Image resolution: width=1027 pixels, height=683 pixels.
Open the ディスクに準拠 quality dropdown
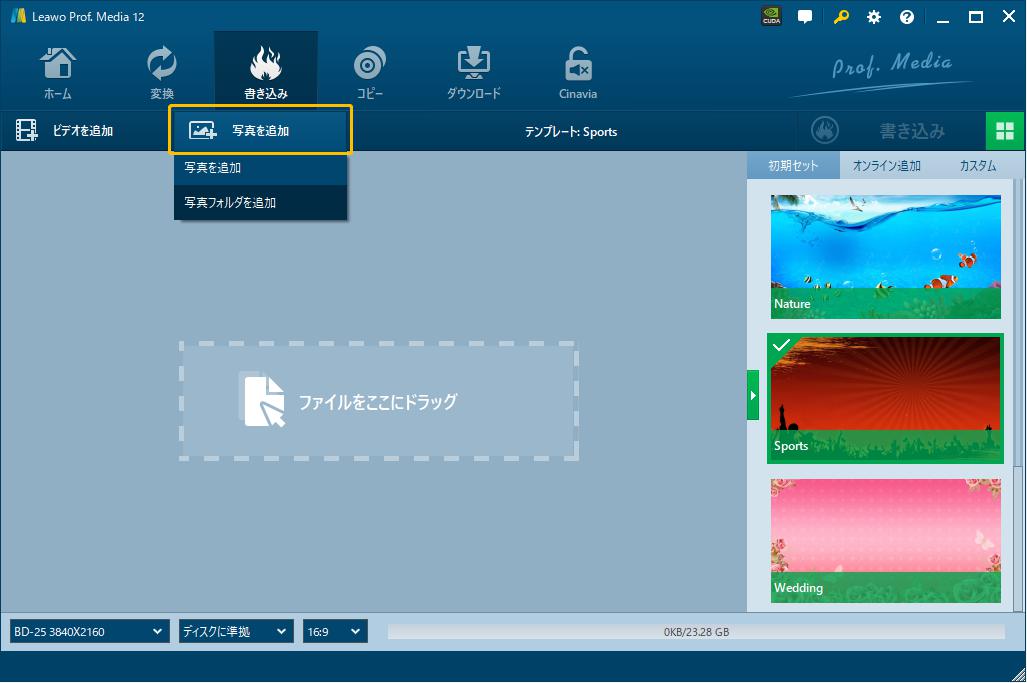(235, 632)
